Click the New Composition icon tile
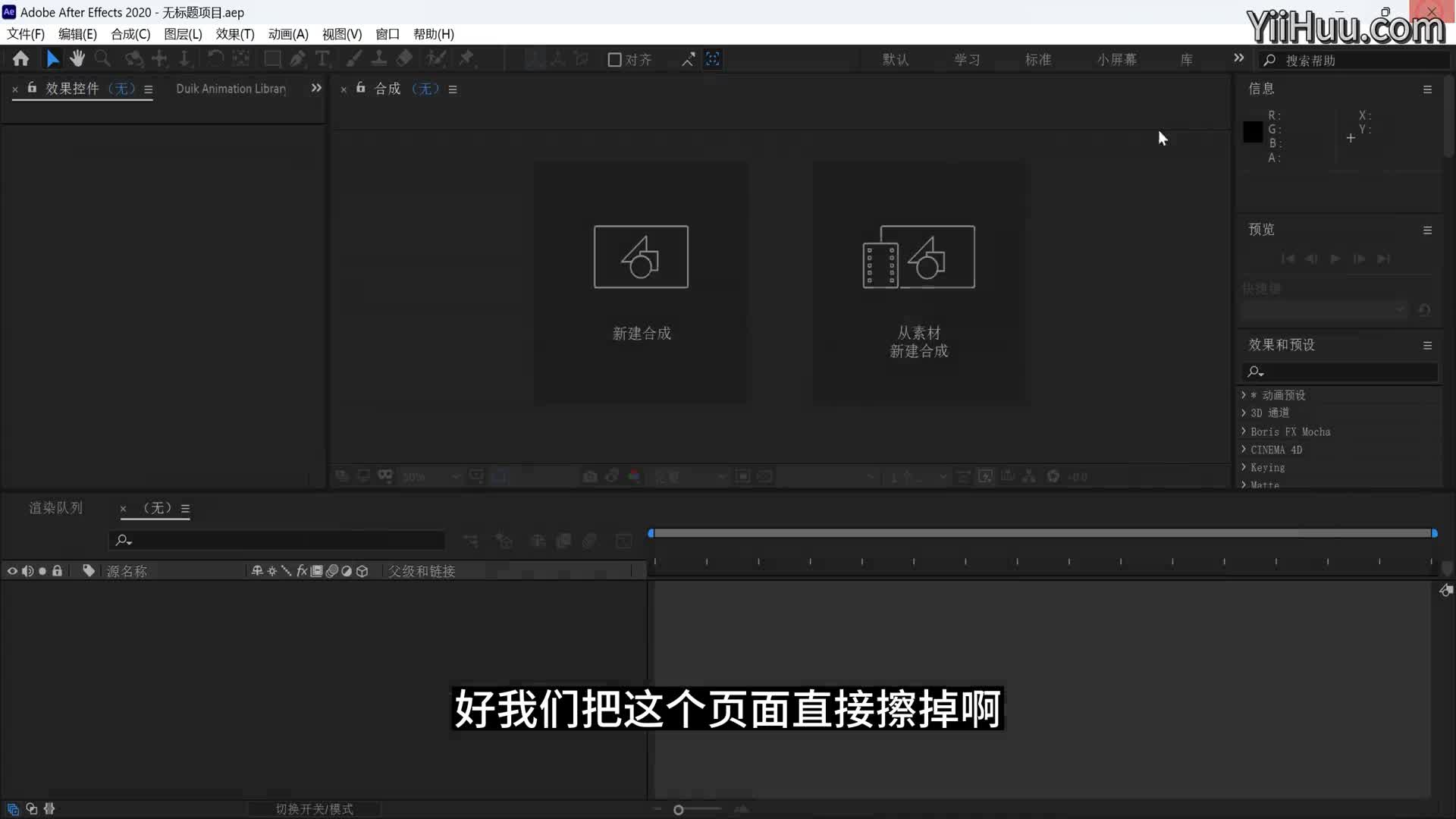Viewport: 1456px width, 819px height. [x=641, y=257]
